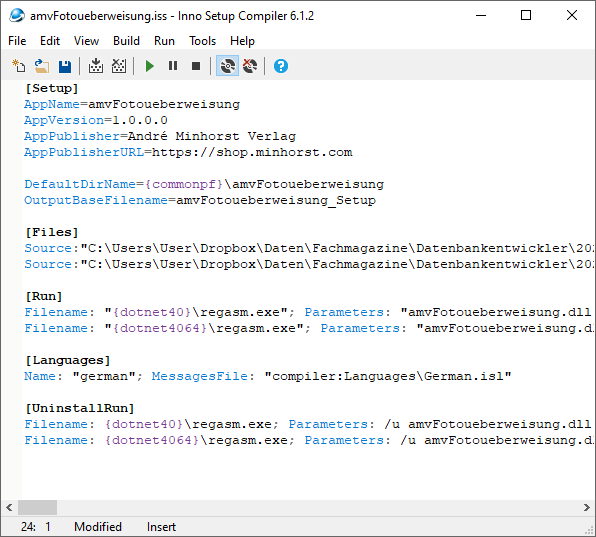Click the UninstallRun {dotnet4064} /u line
This screenshot has height=537, width=596.
[308, 440]
